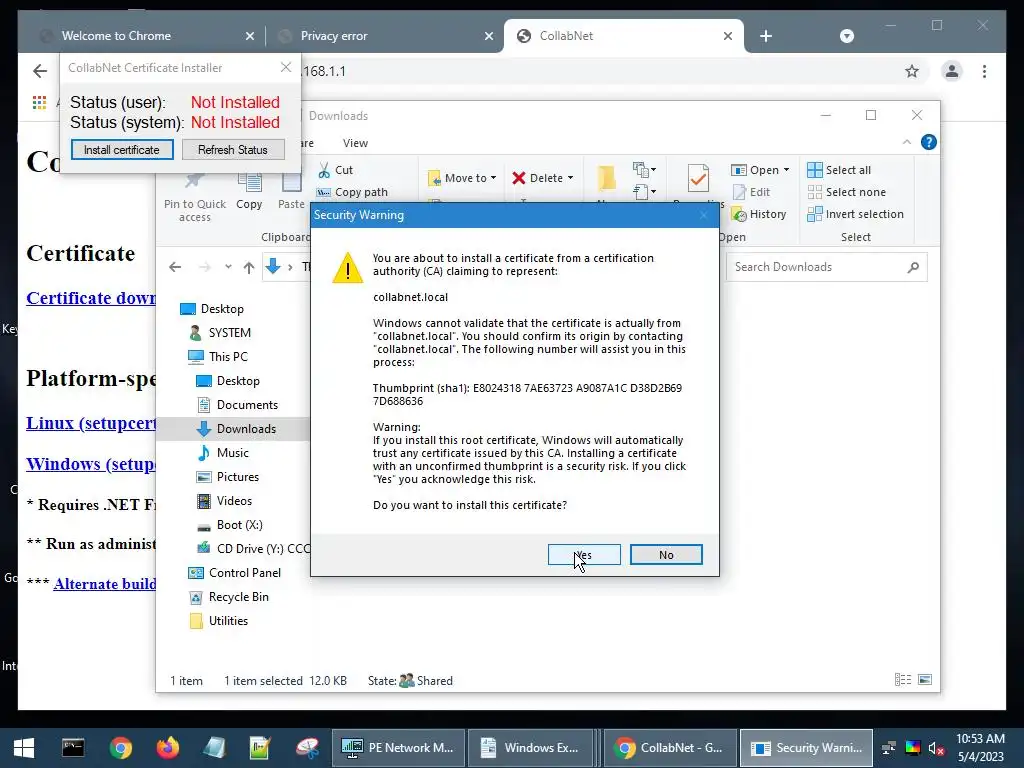Bookmark this page with the star
This screenshot has width=1024, height=768.
point(912,71)
